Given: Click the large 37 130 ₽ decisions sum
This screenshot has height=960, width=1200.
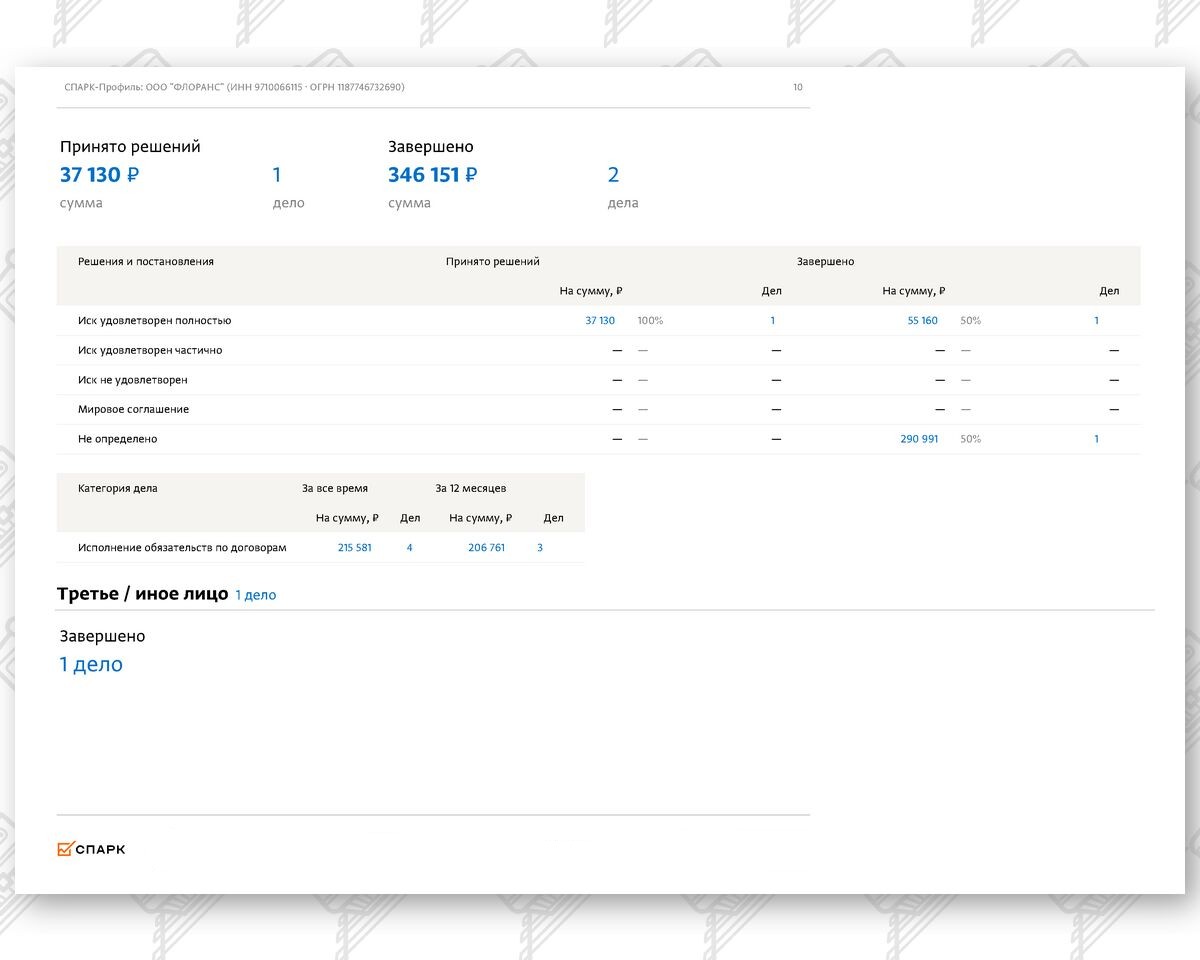Looking at the screenshot, I should point(99,175).
